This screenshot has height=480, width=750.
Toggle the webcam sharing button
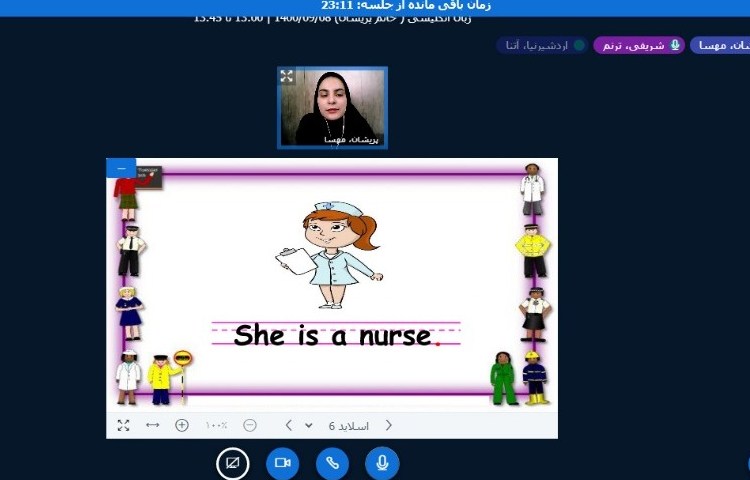(x=282, y=463)
